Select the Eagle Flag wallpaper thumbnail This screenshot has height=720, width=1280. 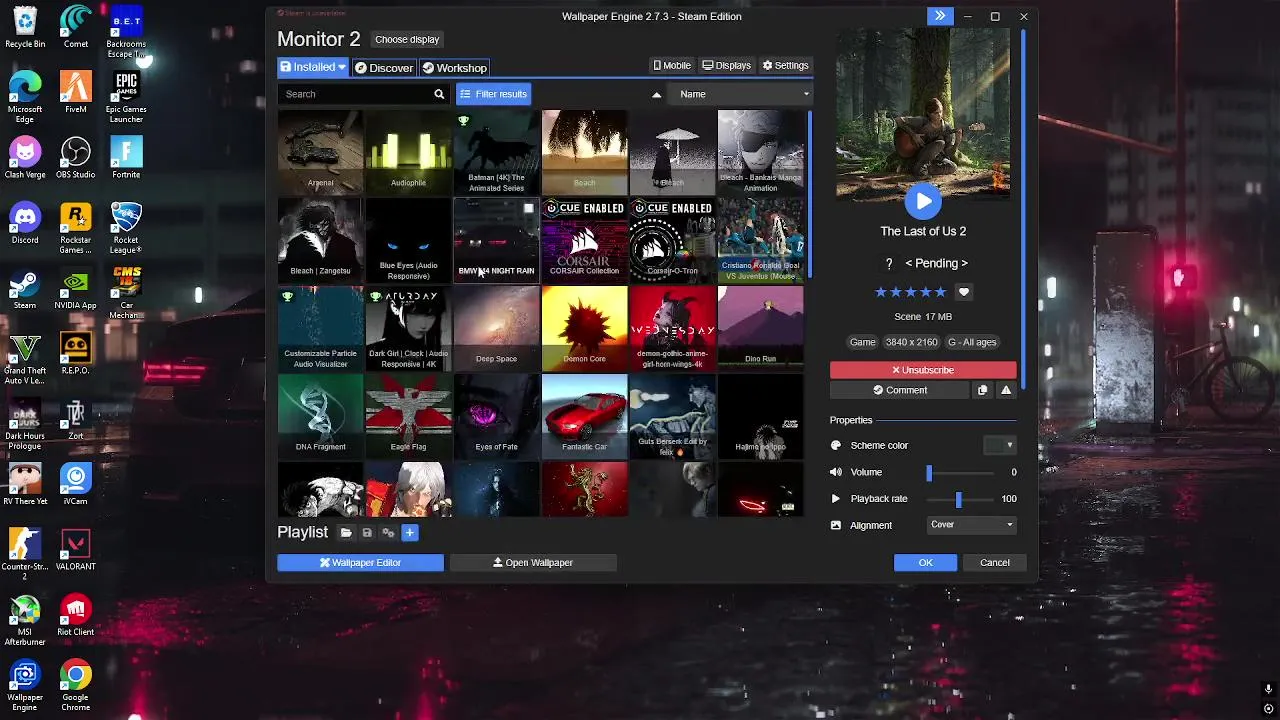[x=408, y=416]
